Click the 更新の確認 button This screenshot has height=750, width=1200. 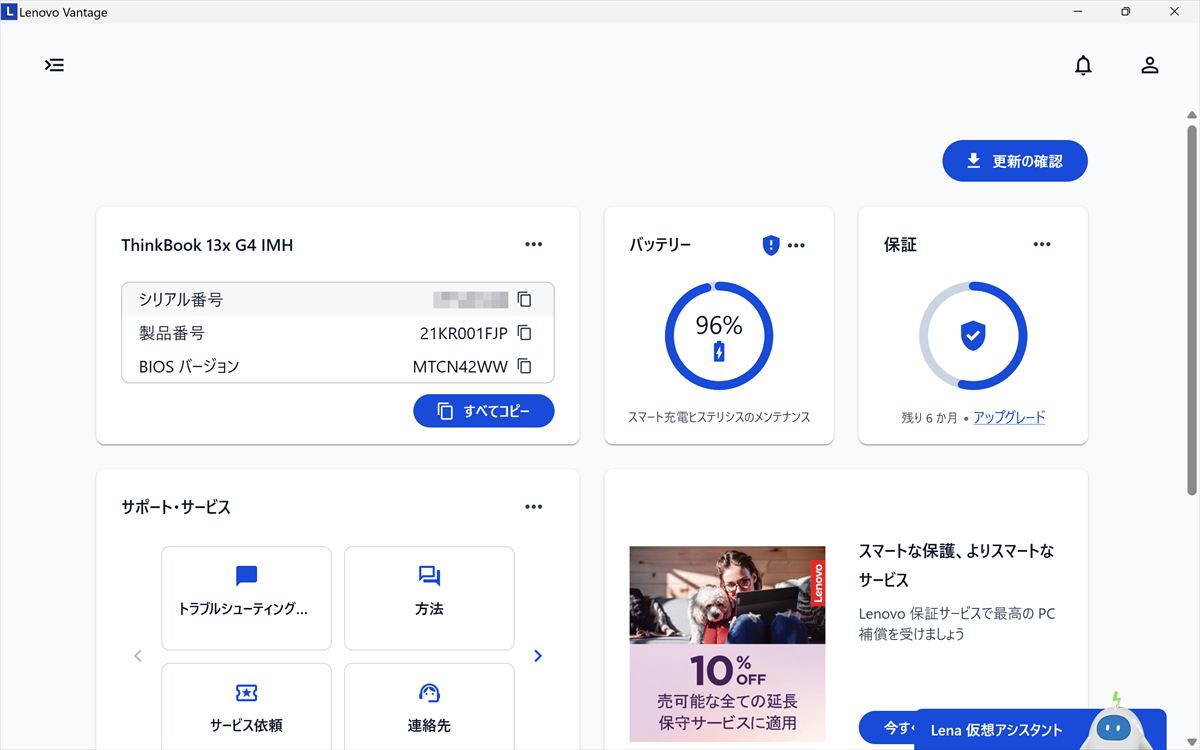coord(1015,161)
